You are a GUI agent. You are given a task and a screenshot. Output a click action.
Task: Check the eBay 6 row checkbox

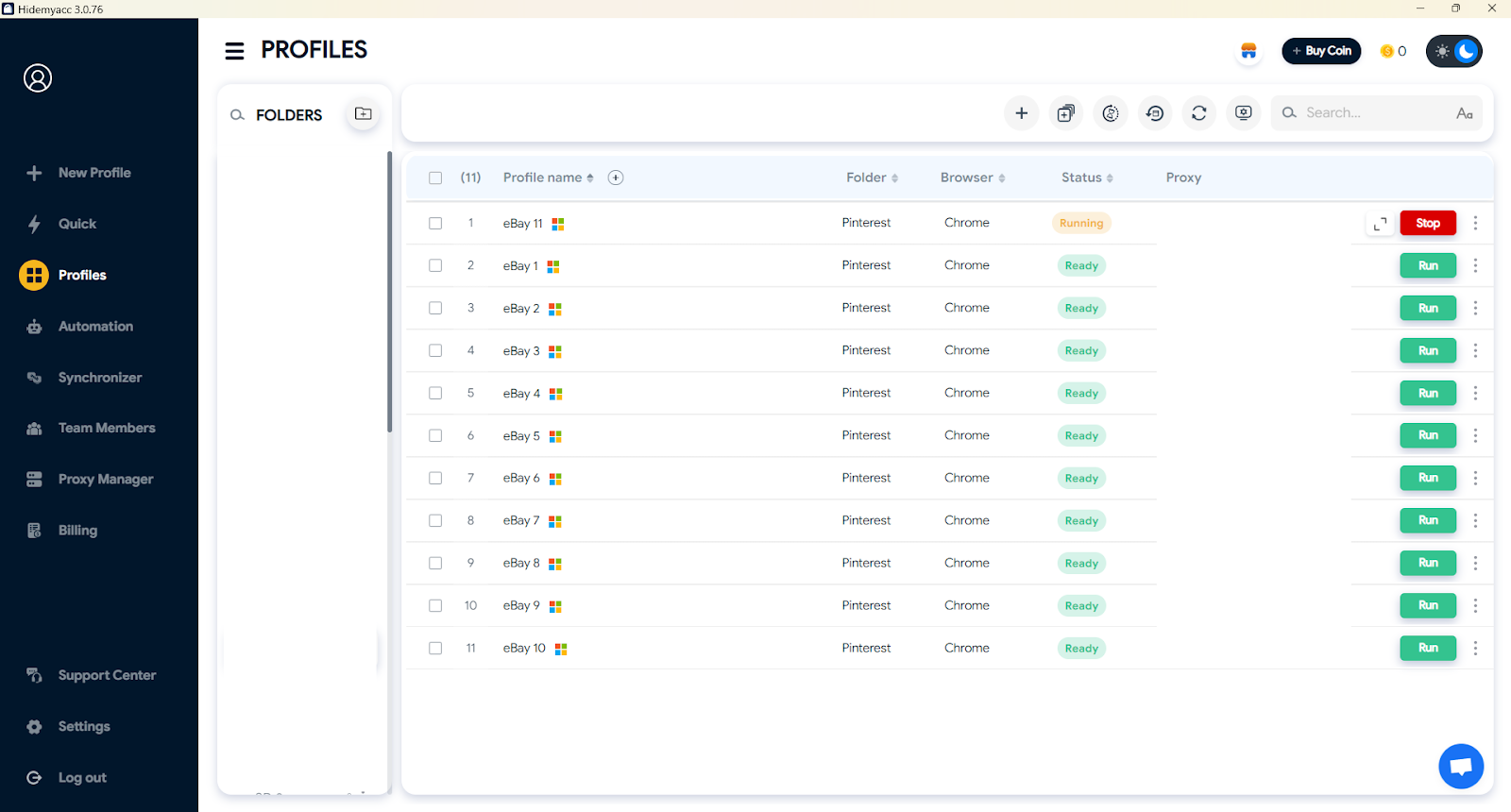(x=435, y=479)
